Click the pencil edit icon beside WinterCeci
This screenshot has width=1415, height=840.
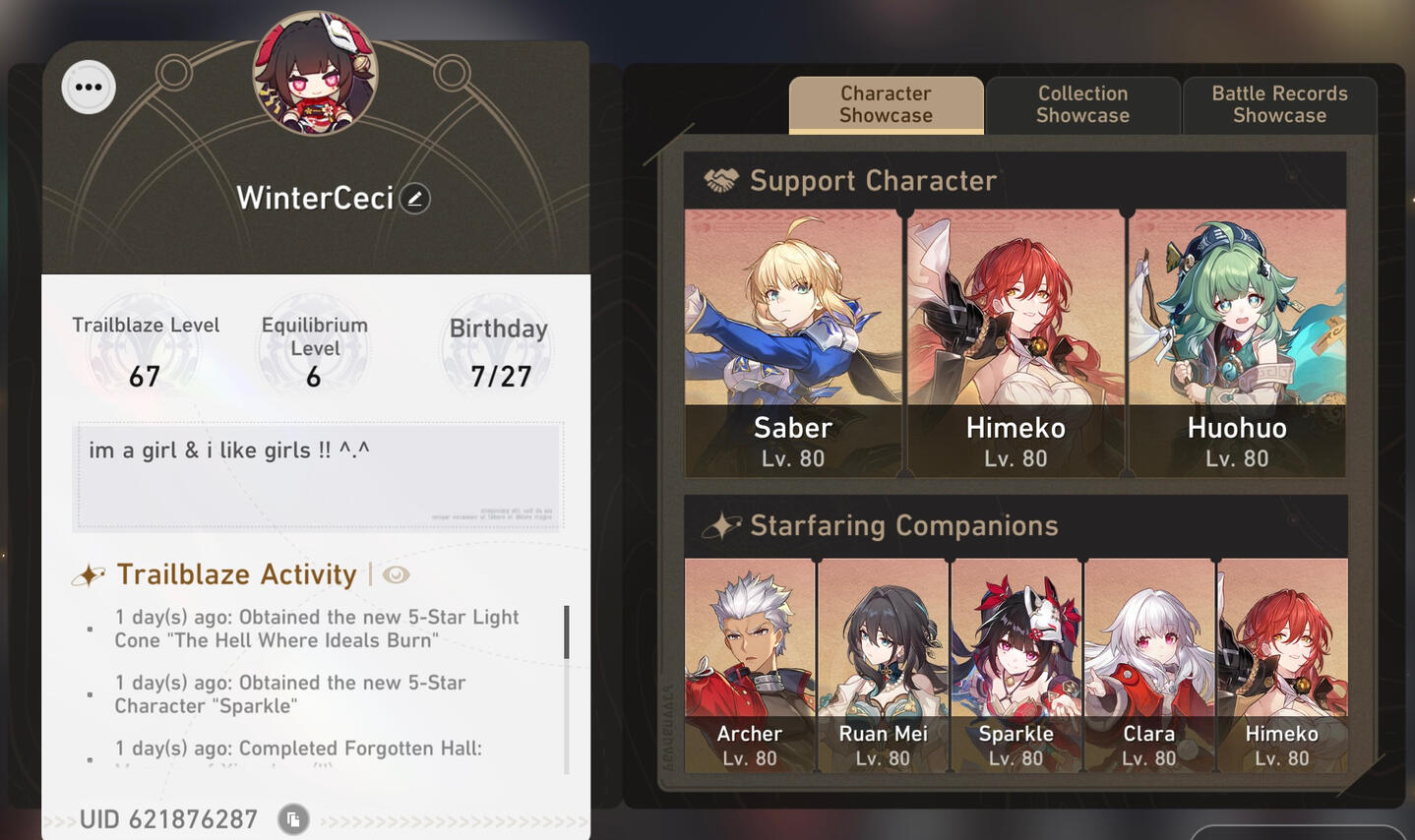415,199
